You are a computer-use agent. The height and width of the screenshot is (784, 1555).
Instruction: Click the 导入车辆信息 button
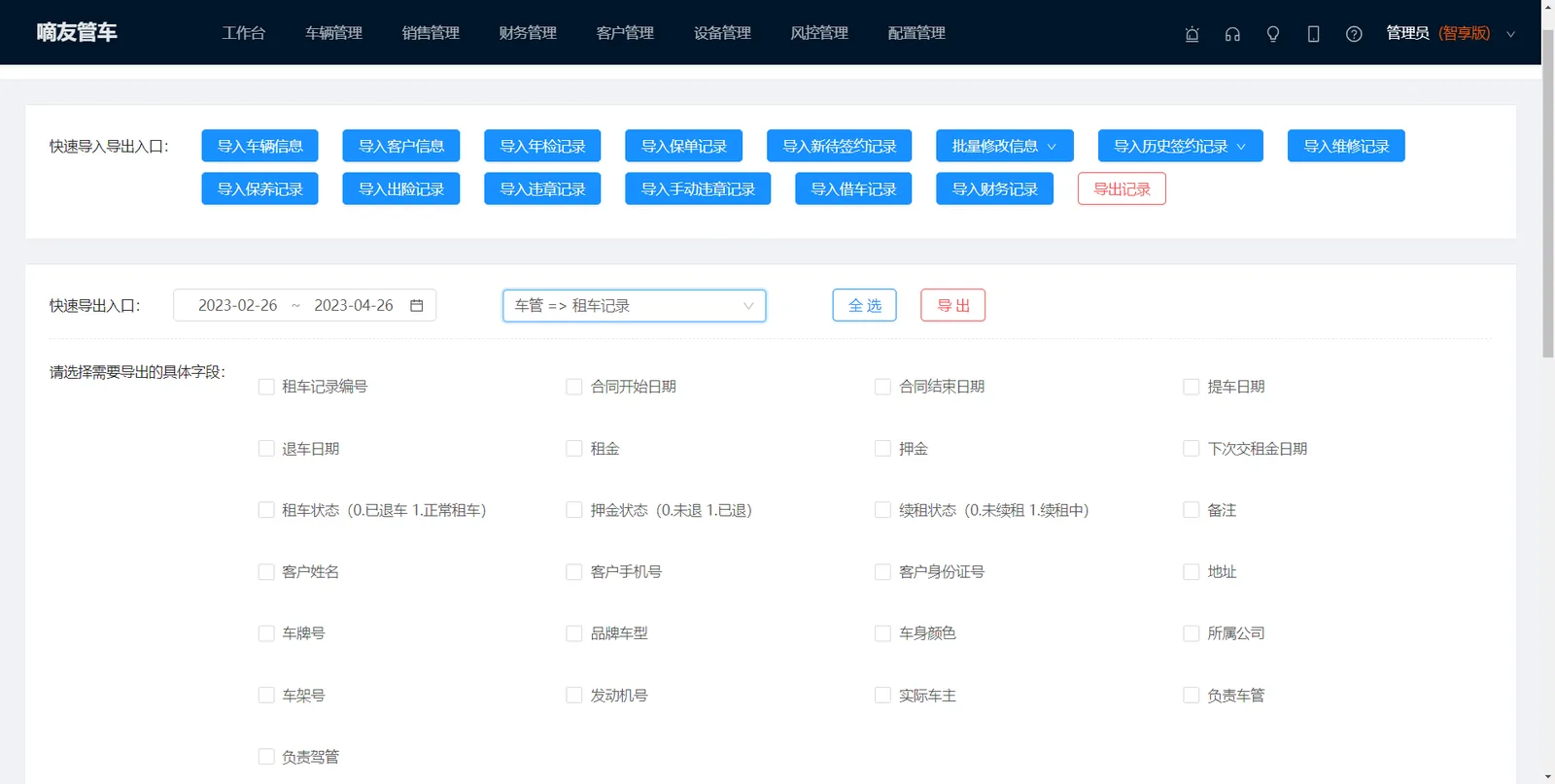[259, 146]
